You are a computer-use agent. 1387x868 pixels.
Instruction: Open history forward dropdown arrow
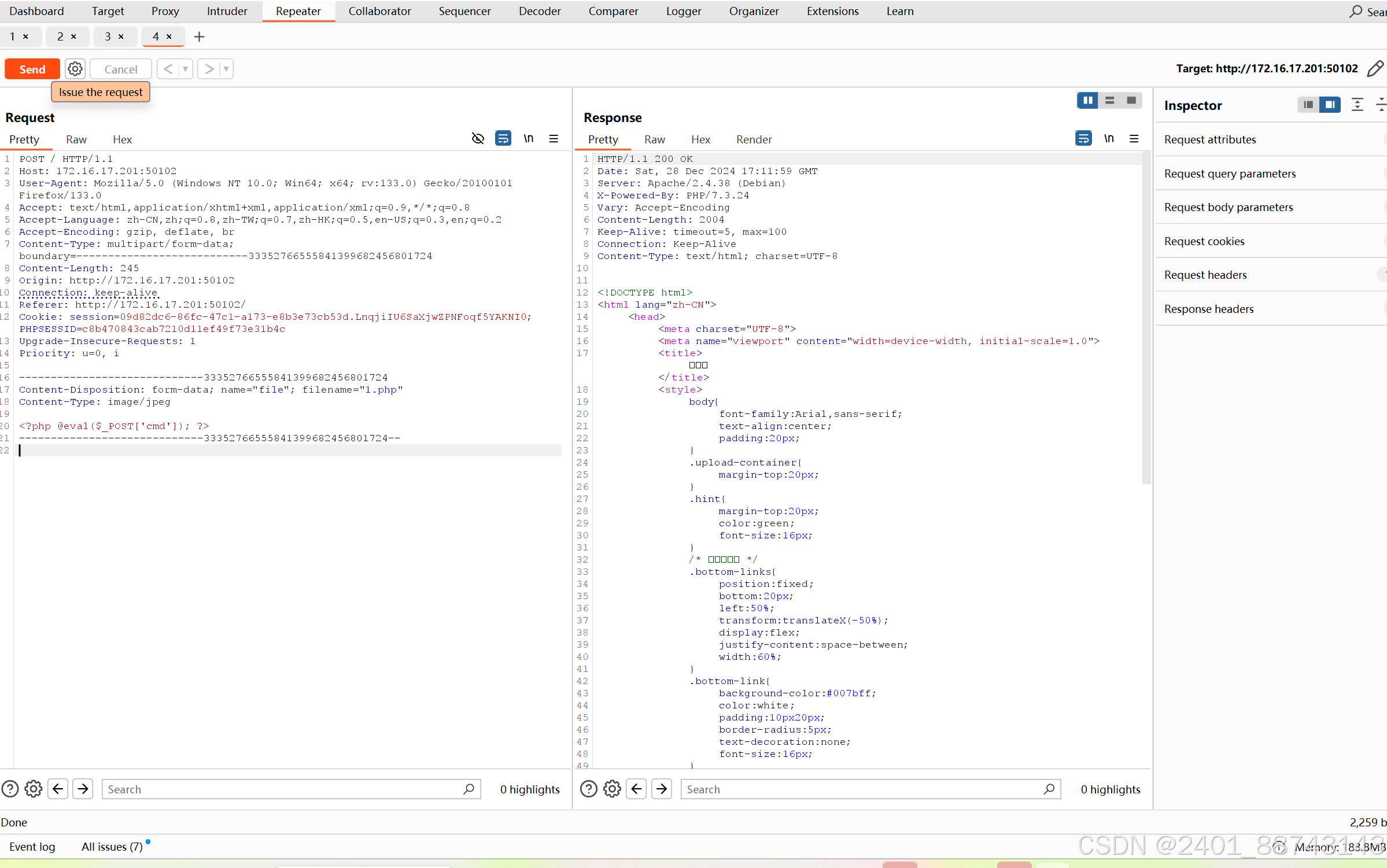point(226,69)
